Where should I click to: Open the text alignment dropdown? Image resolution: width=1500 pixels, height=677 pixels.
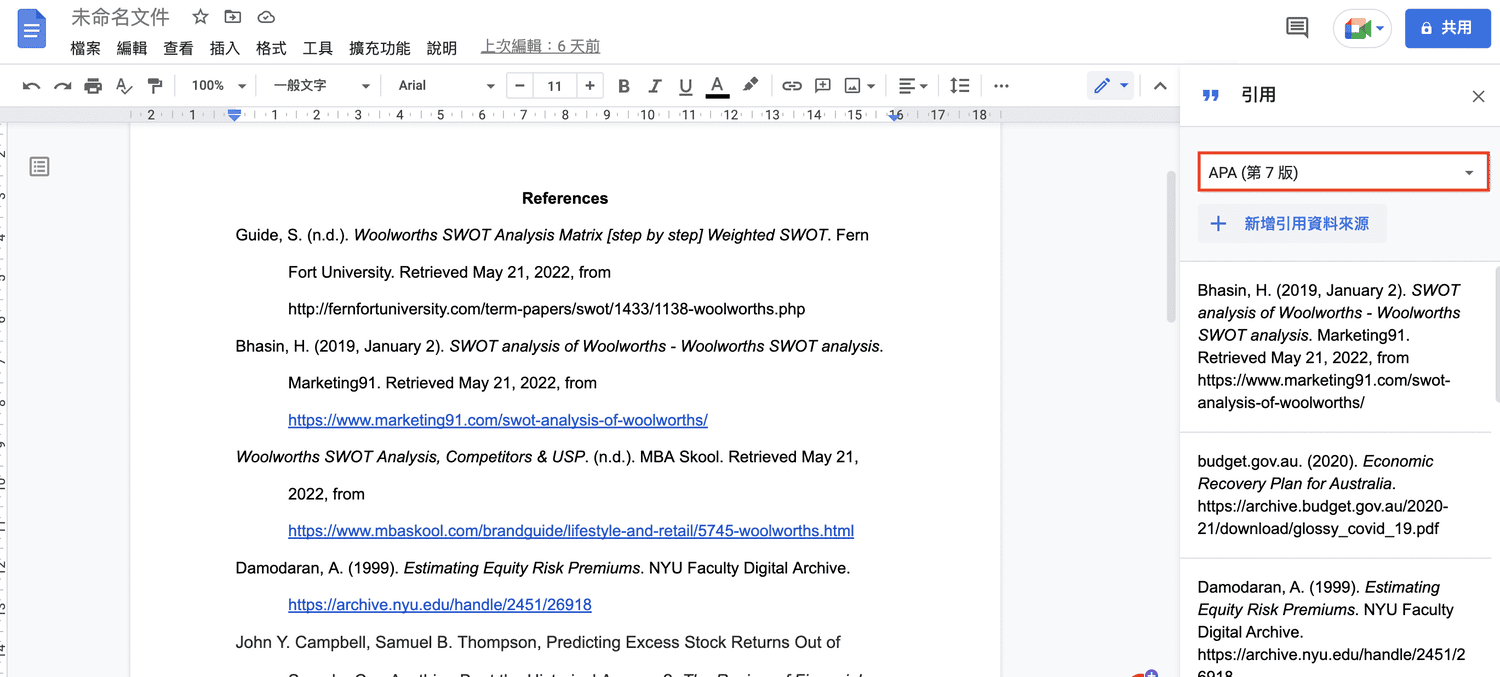click(x=912, y=86)
